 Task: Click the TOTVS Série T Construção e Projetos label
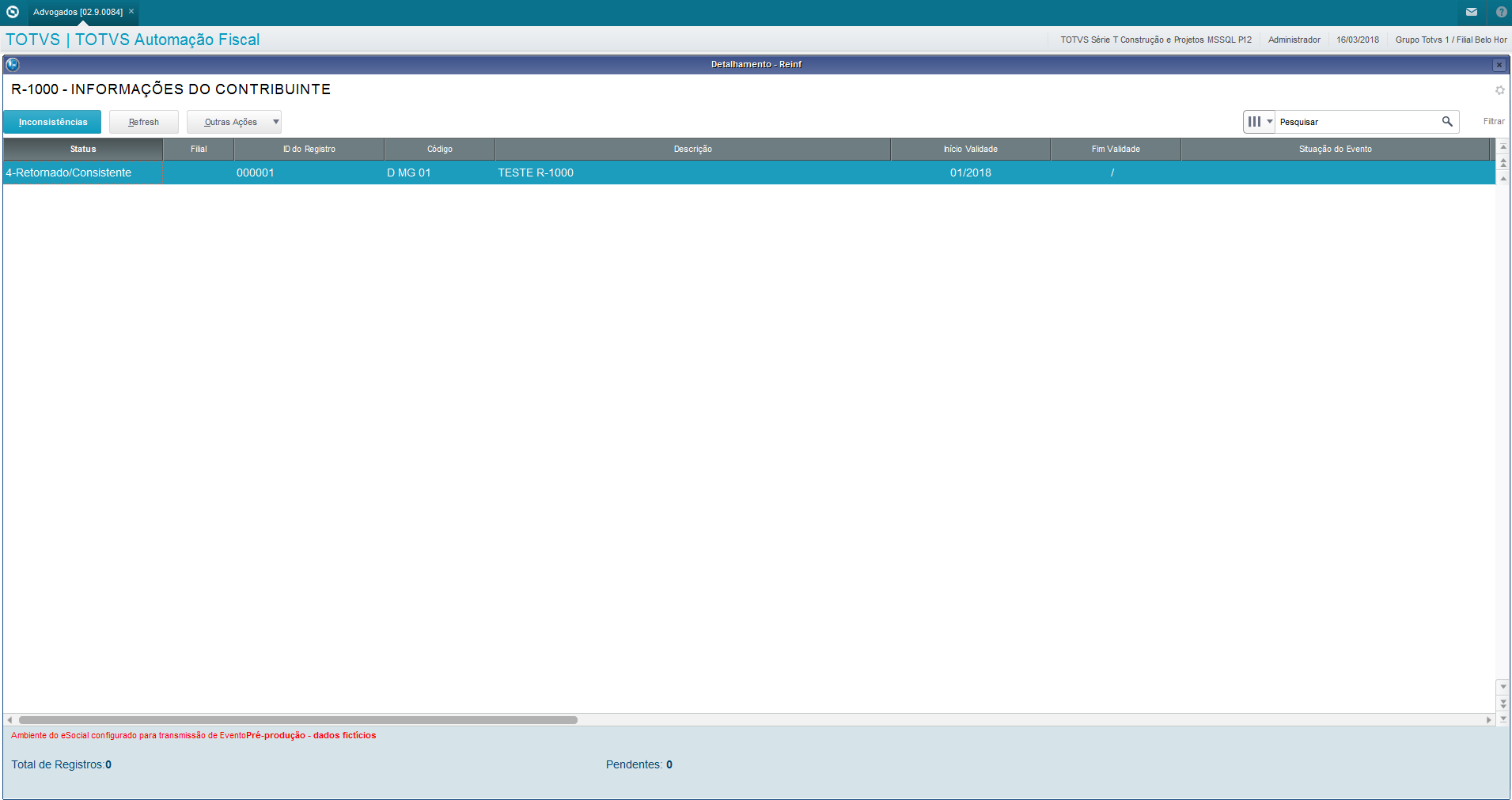[x=1156, y=40]
